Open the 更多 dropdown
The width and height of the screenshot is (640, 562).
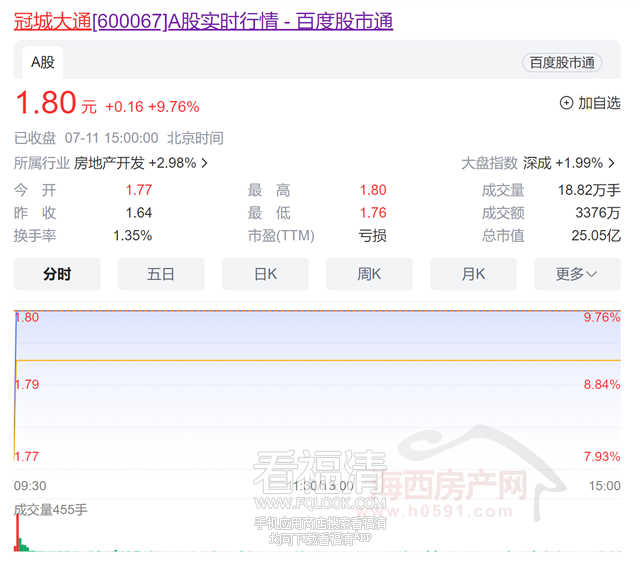[578, 274]
